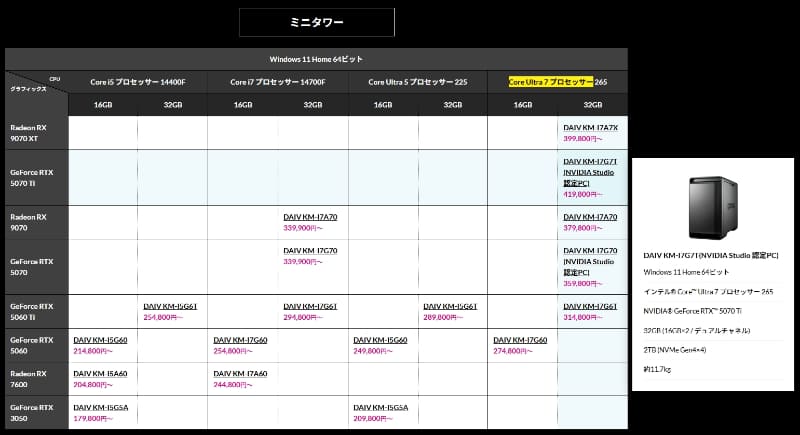The image size is (800, 435).
Task: Open DAIV KM-I7G7T NVIDIA Studio link
Action: [590, 172]
